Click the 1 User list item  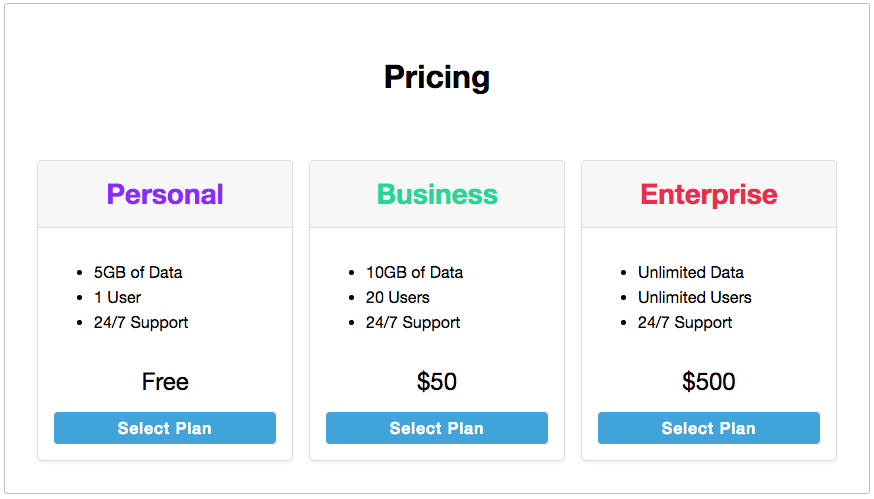pyautogui.click(x=117, y=297)
